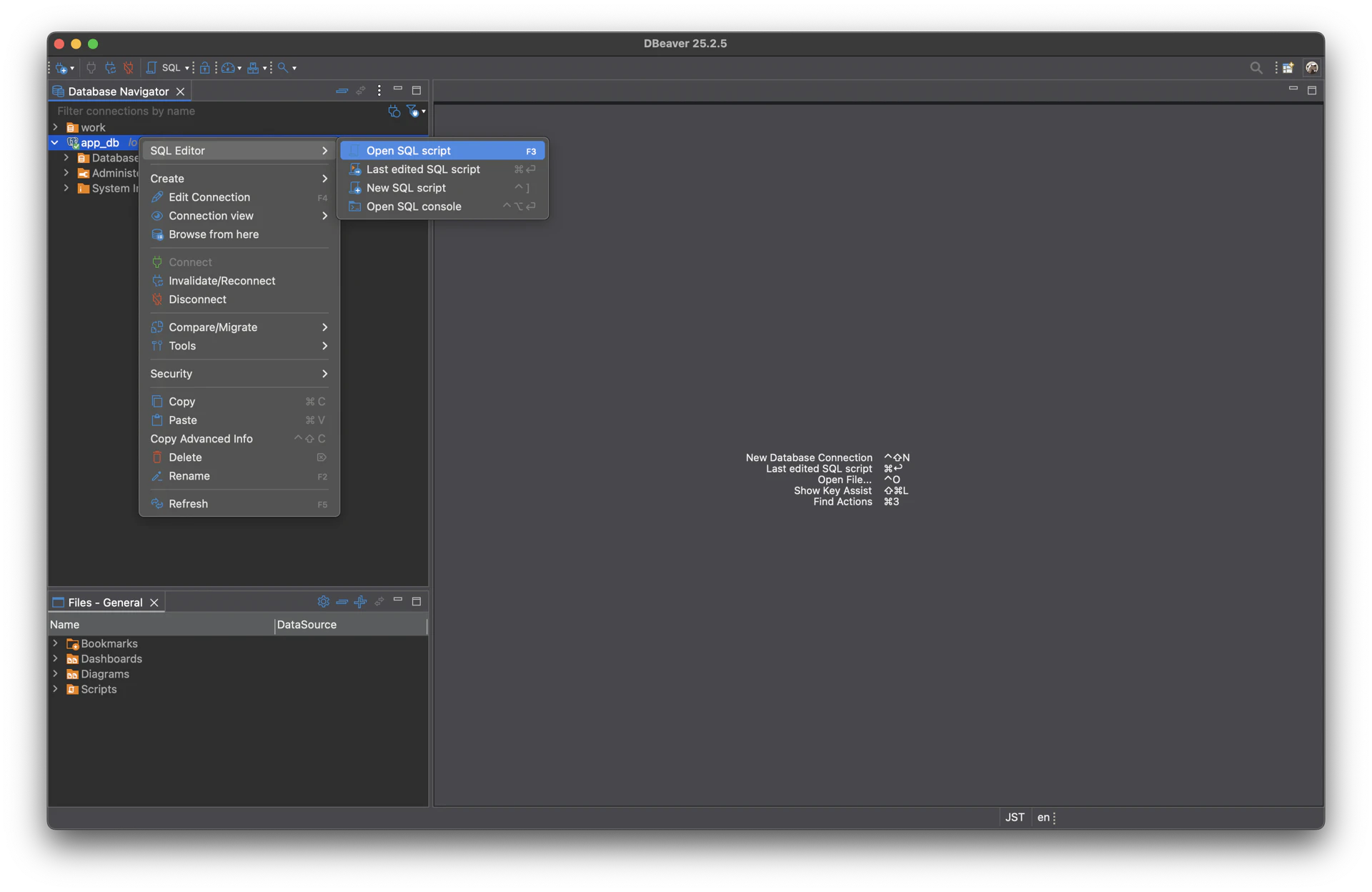Click the Invalidate/Reconnect toolbar icon

110,68
